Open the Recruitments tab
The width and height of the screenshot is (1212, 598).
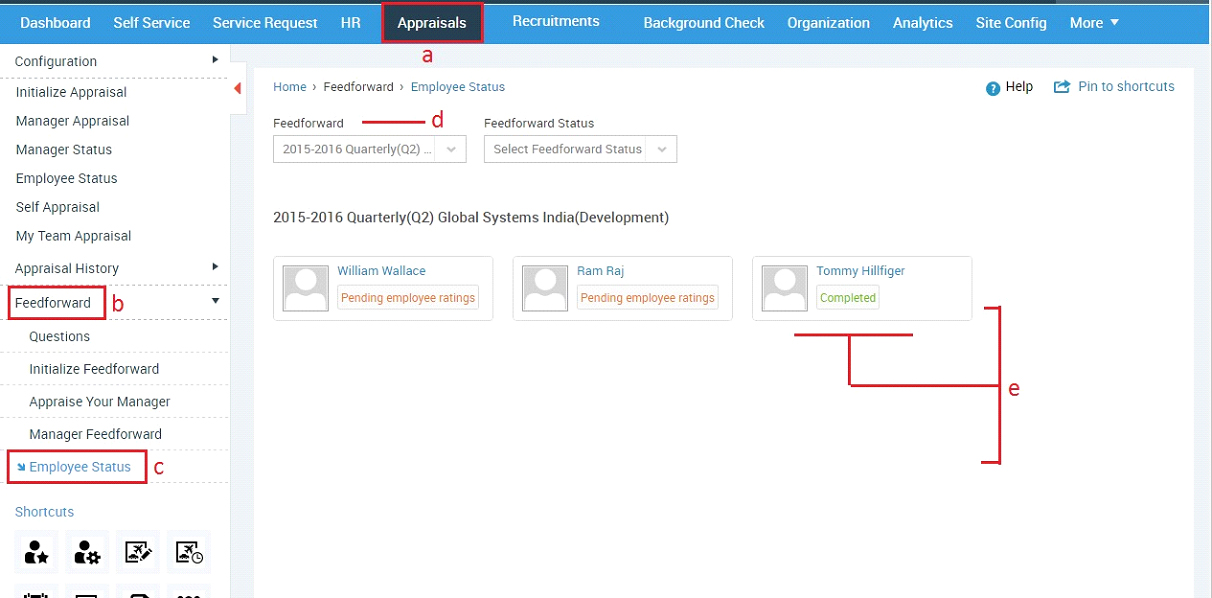click(x=556, y=20)
